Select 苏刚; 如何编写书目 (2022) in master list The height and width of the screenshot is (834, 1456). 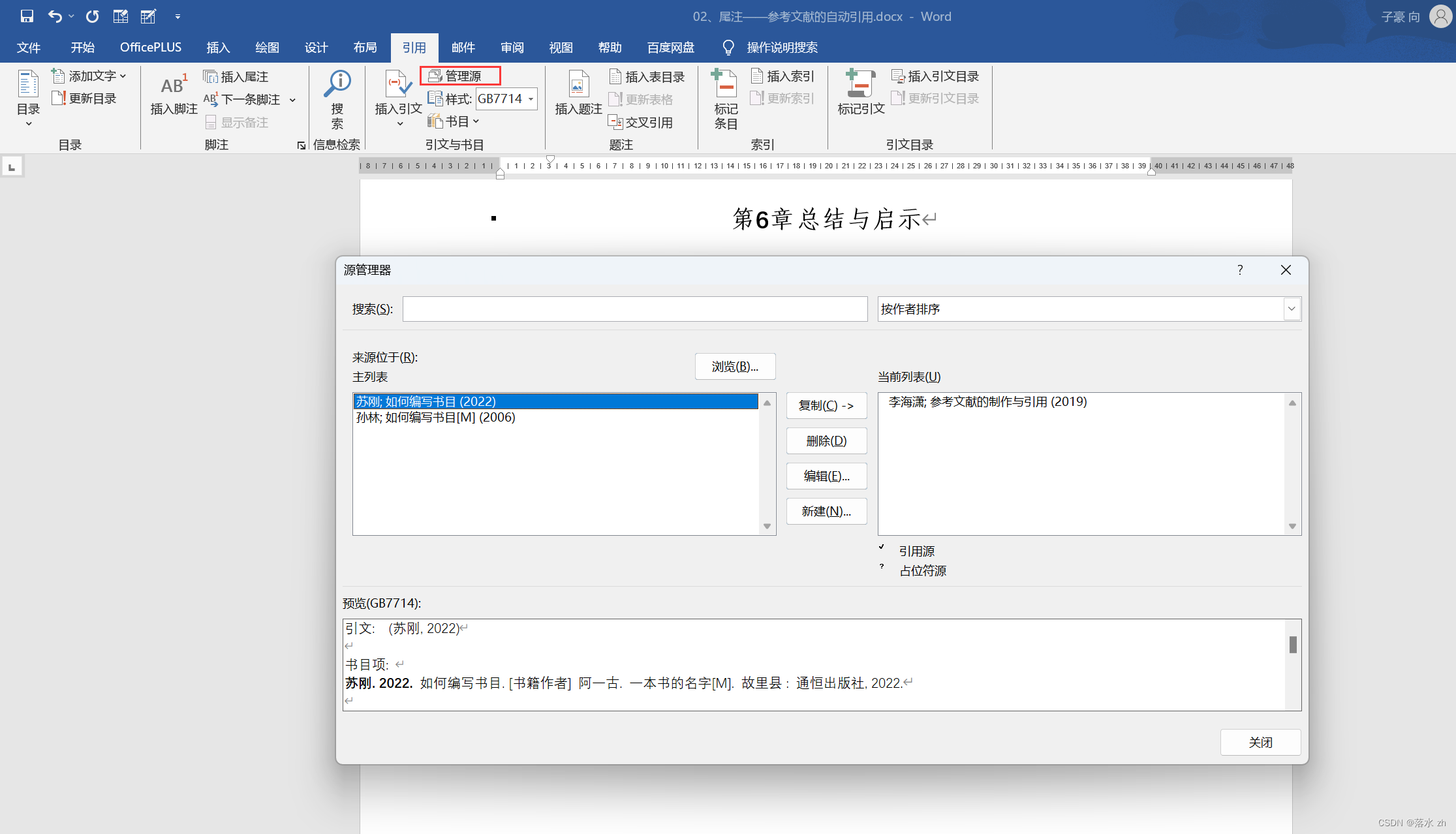[x=555, y=401]
